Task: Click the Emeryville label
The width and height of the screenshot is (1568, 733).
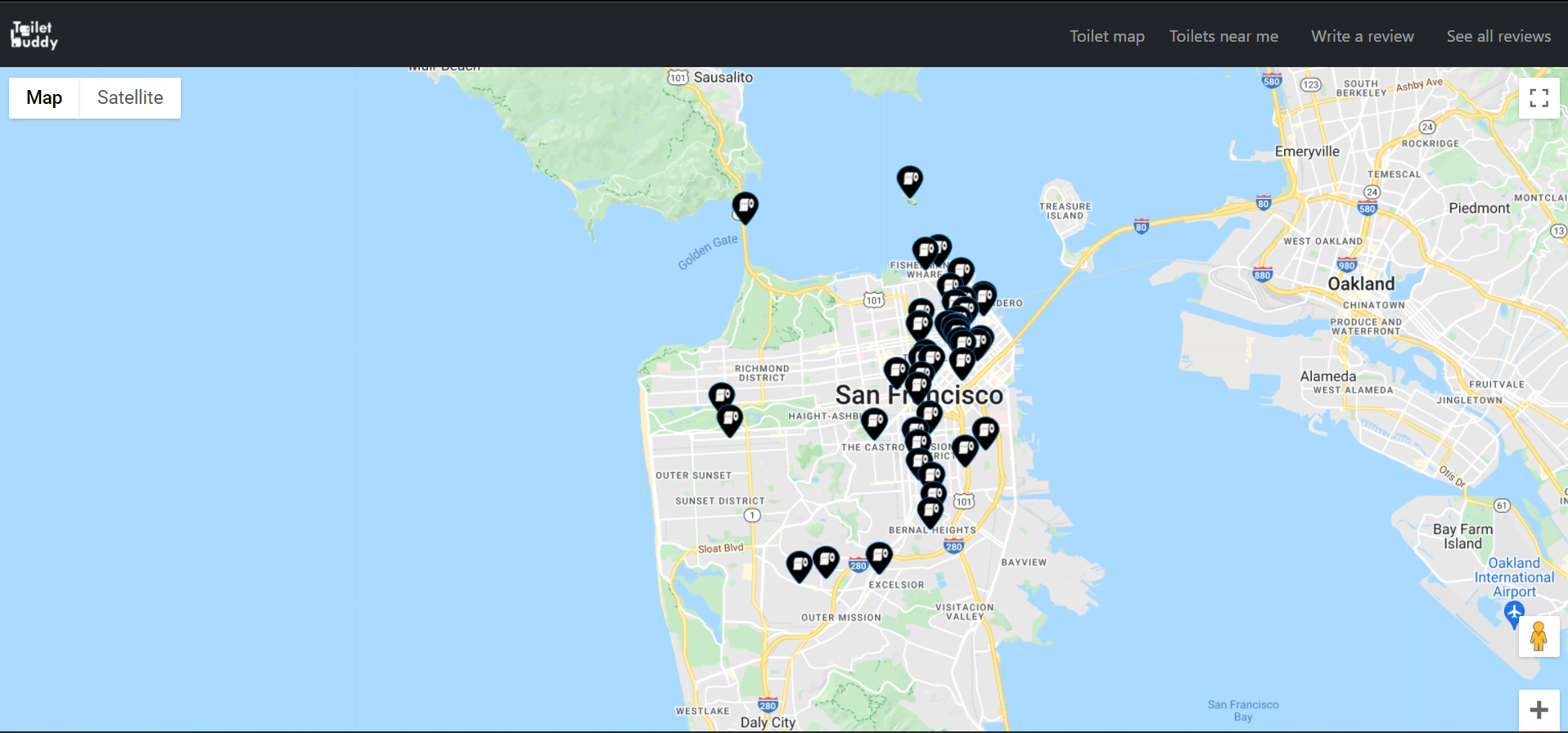Action: pos(1307,151)
